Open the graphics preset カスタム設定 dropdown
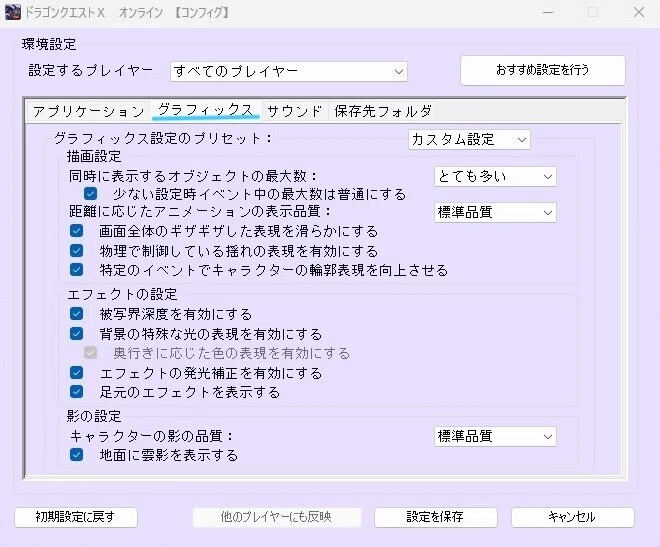Viewport: 660px width, 547px height. 469,140
